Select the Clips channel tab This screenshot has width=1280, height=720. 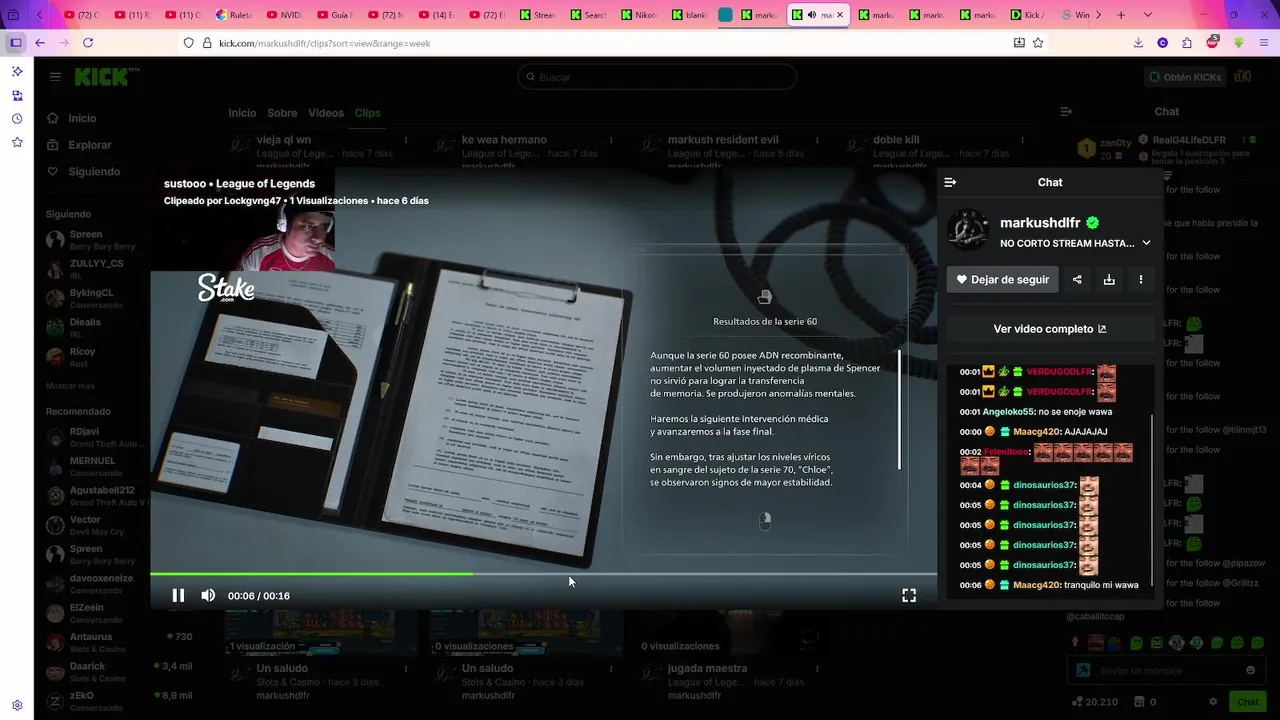[367, 113]
